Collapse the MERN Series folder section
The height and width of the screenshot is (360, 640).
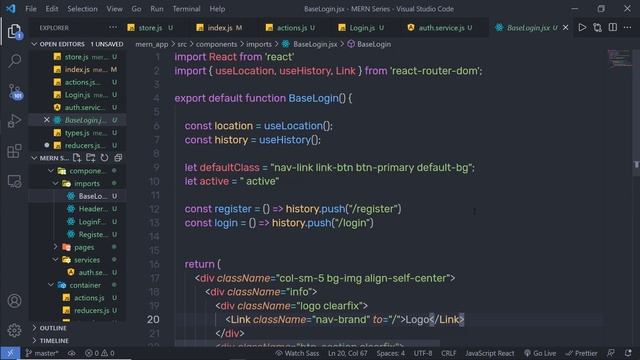[x=50, y=158]
